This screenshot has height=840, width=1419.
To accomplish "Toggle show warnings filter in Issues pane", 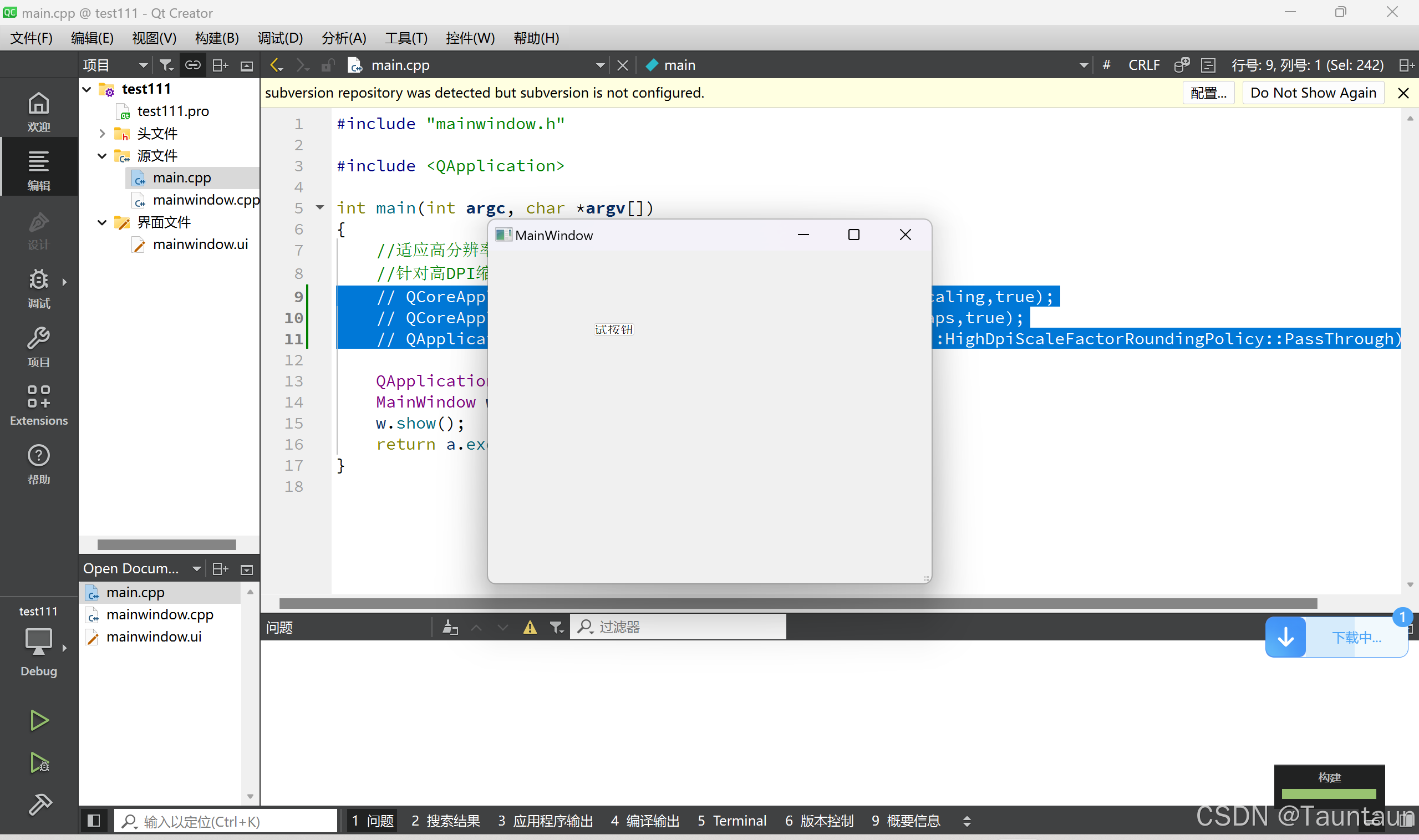I will pyautogui.click(x=530, y=627).
